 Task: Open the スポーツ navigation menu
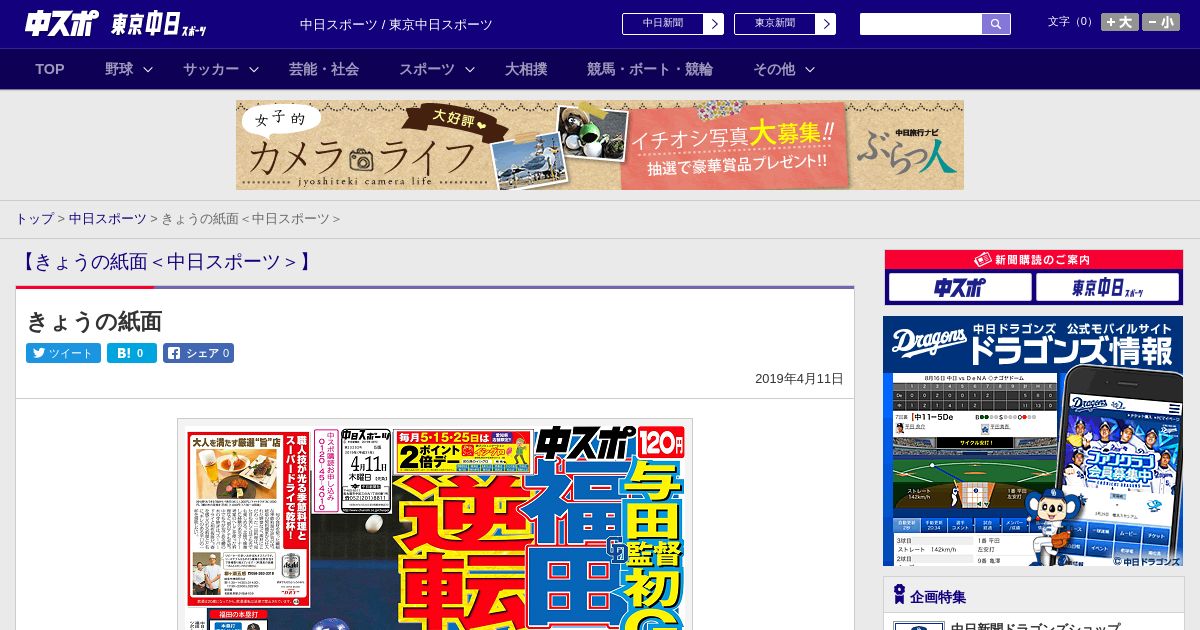pos(427,69)
